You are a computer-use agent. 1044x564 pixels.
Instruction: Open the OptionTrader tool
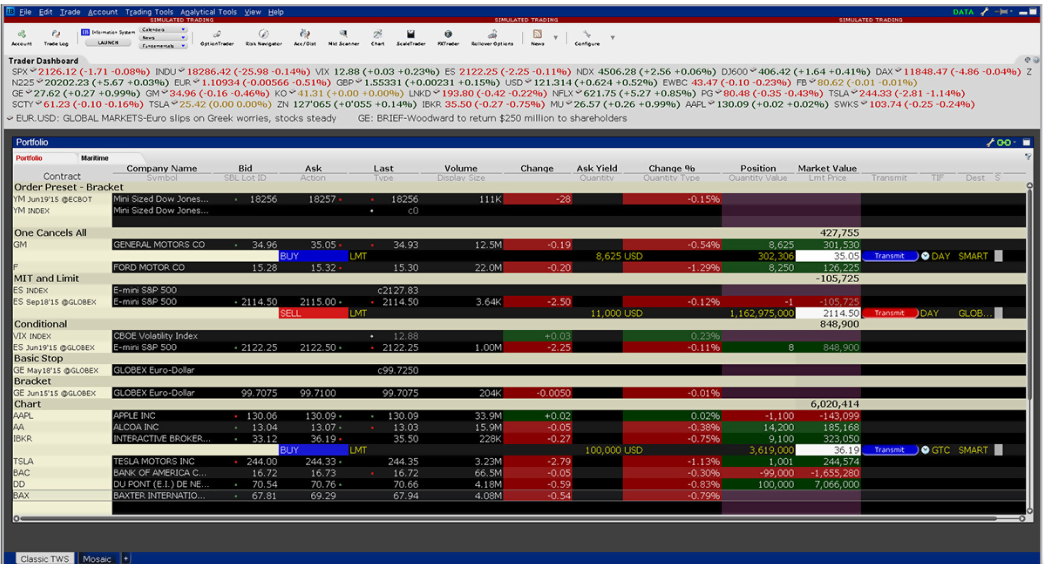[216, 37]
